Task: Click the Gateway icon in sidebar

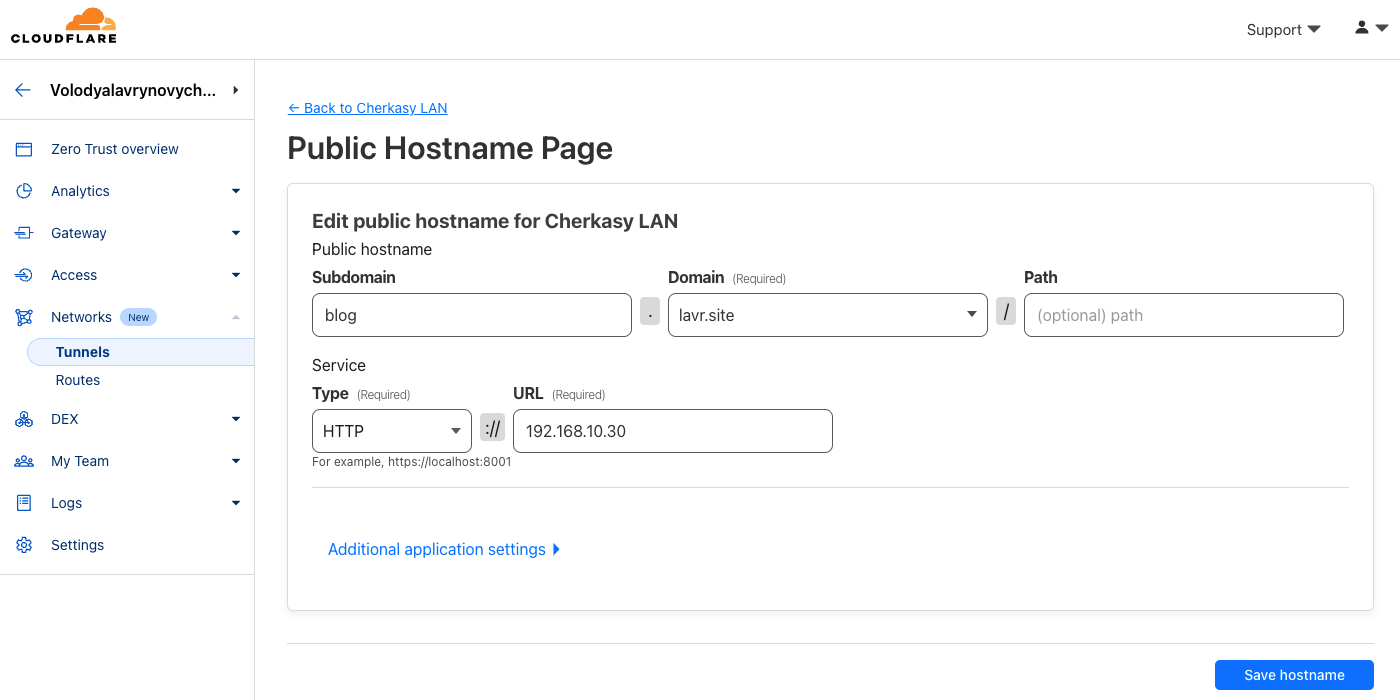Action: pyautogui.click(x=24, y=233)
